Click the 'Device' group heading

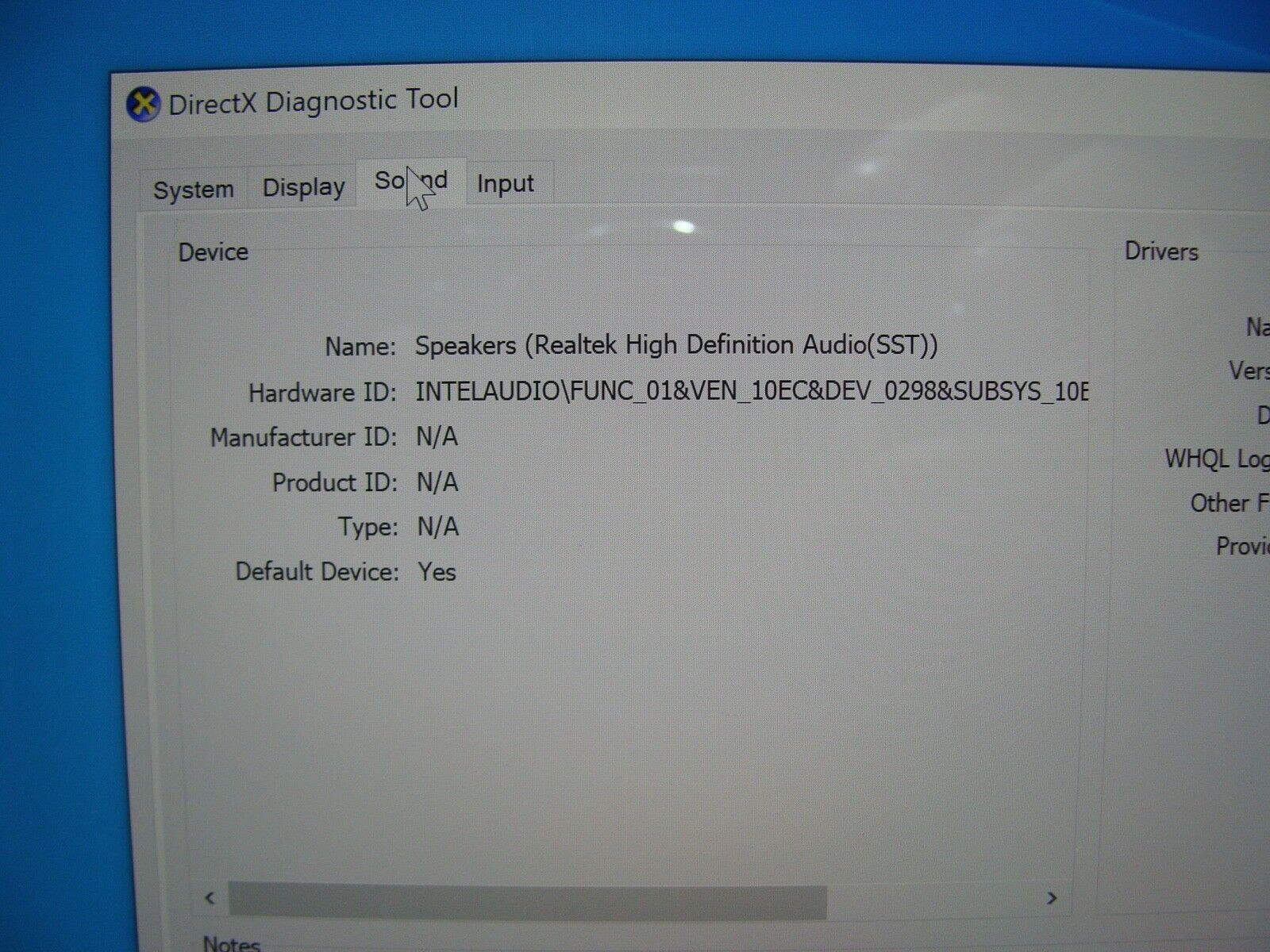pyautogui.click(x=213, y=252)
